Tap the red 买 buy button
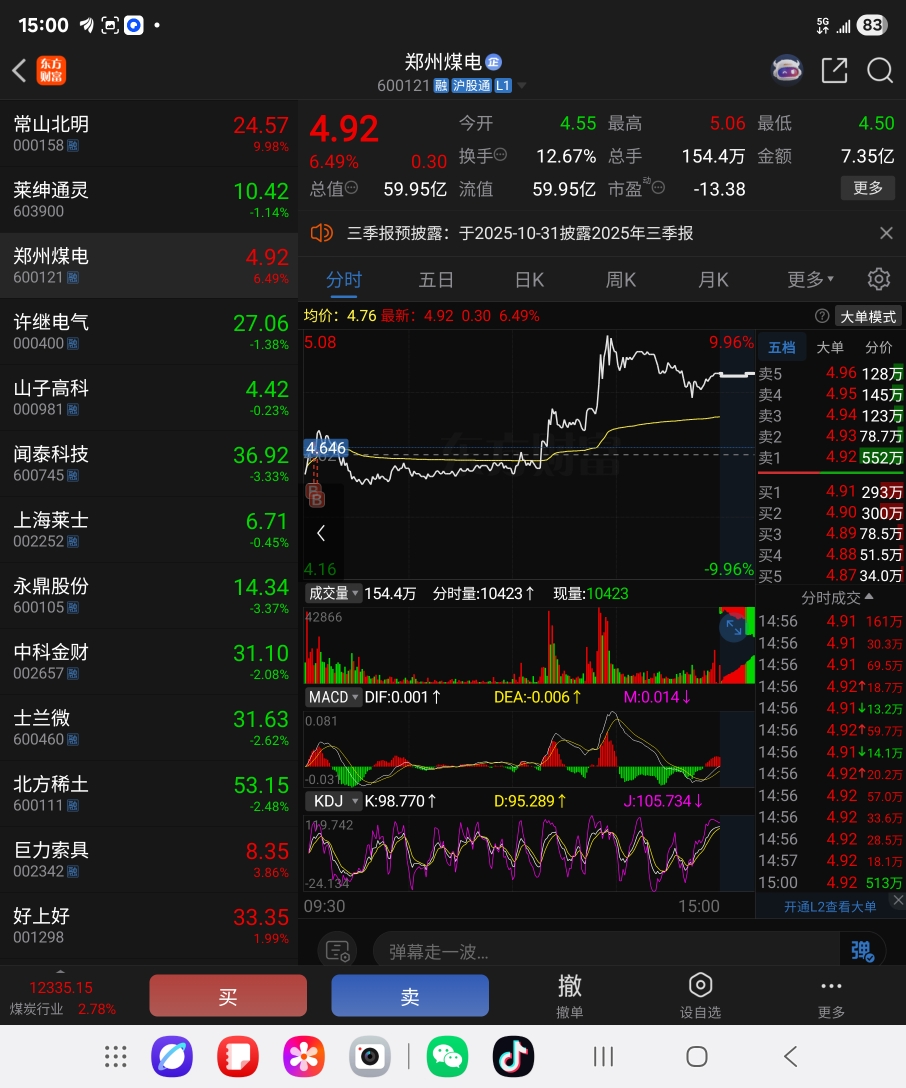 pos(228,996)
